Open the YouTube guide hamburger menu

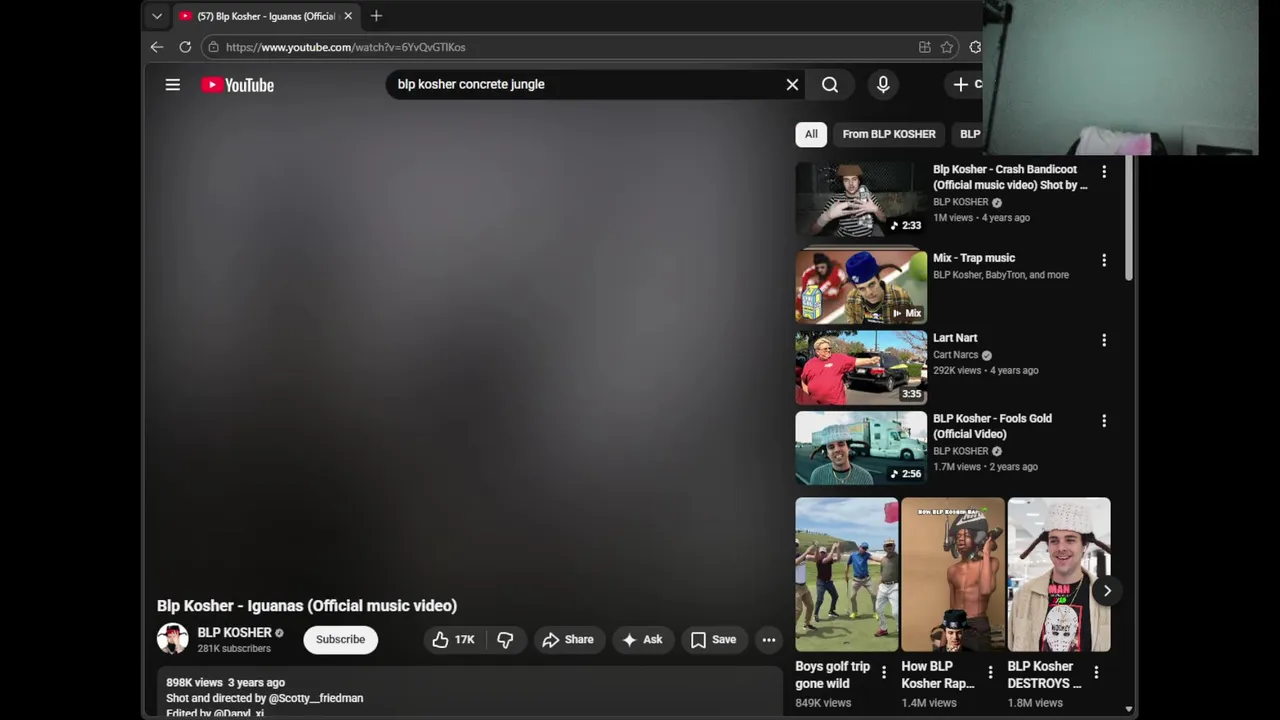pyautogui.click(x=173, y=85)
